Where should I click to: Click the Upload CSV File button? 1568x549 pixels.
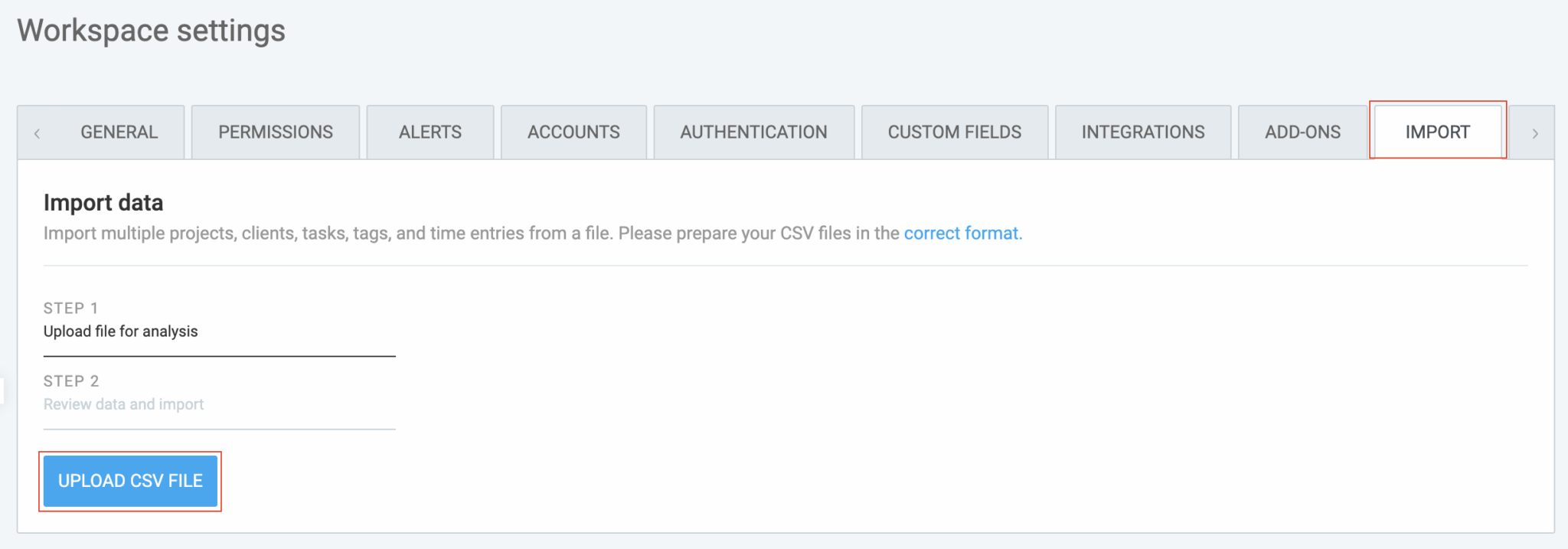tap(130, 481)
